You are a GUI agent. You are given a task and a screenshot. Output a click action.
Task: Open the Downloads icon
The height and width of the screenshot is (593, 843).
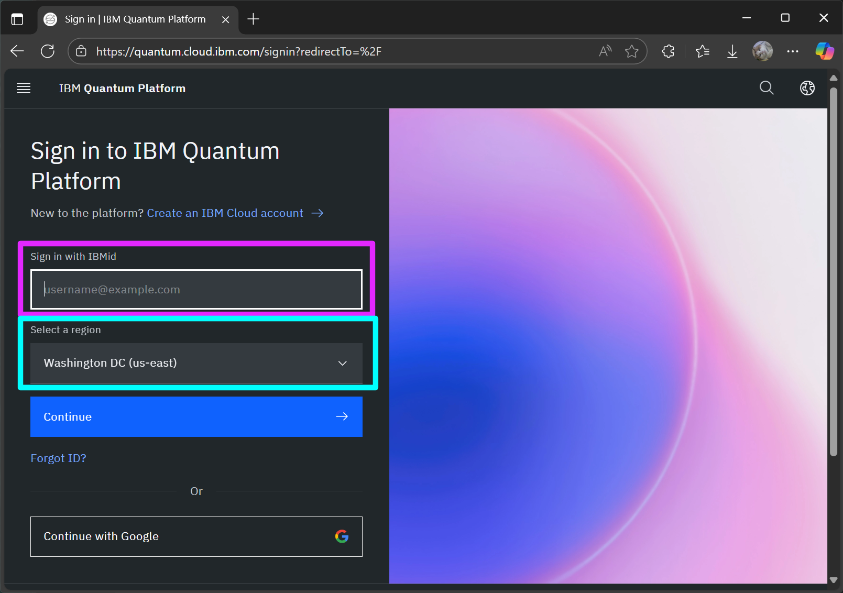point(732,51)
